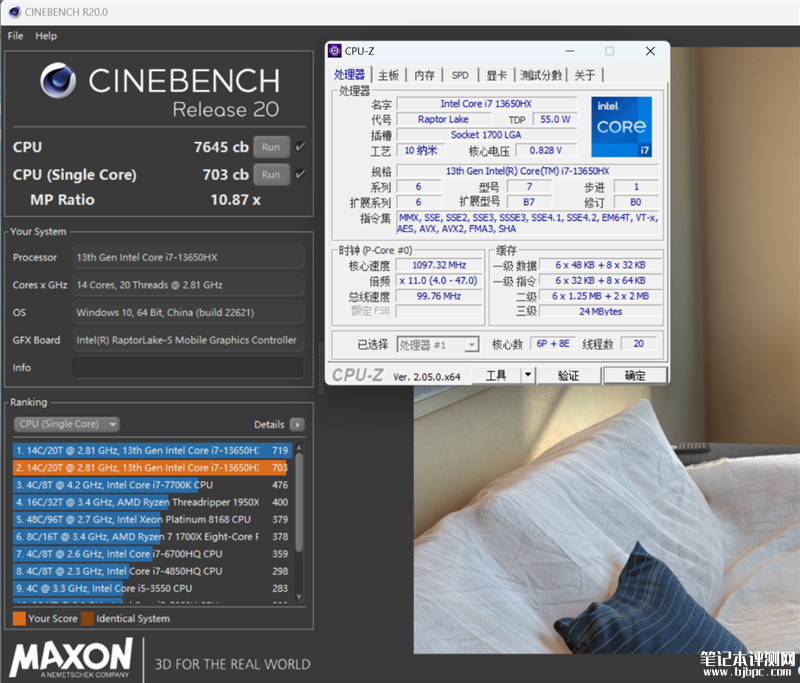This screenshot has width=800, height=683.
Task: Switch to the SPD tab in CPU-Z
Action: pos(460,75)
